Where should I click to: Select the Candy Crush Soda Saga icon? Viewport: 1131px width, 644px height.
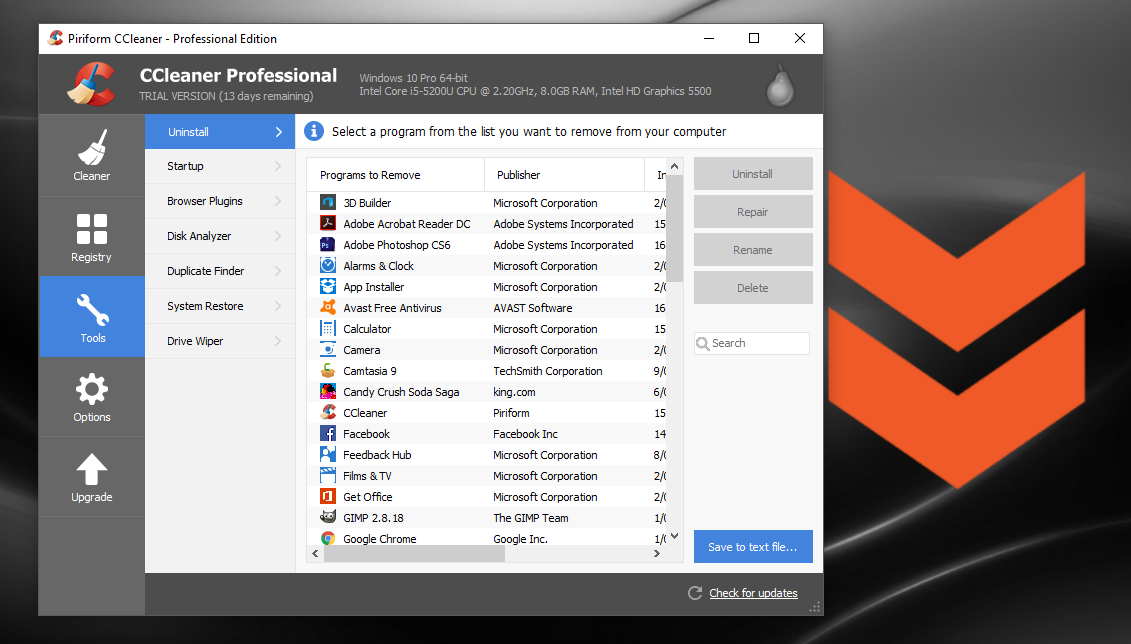pos(327,392)
